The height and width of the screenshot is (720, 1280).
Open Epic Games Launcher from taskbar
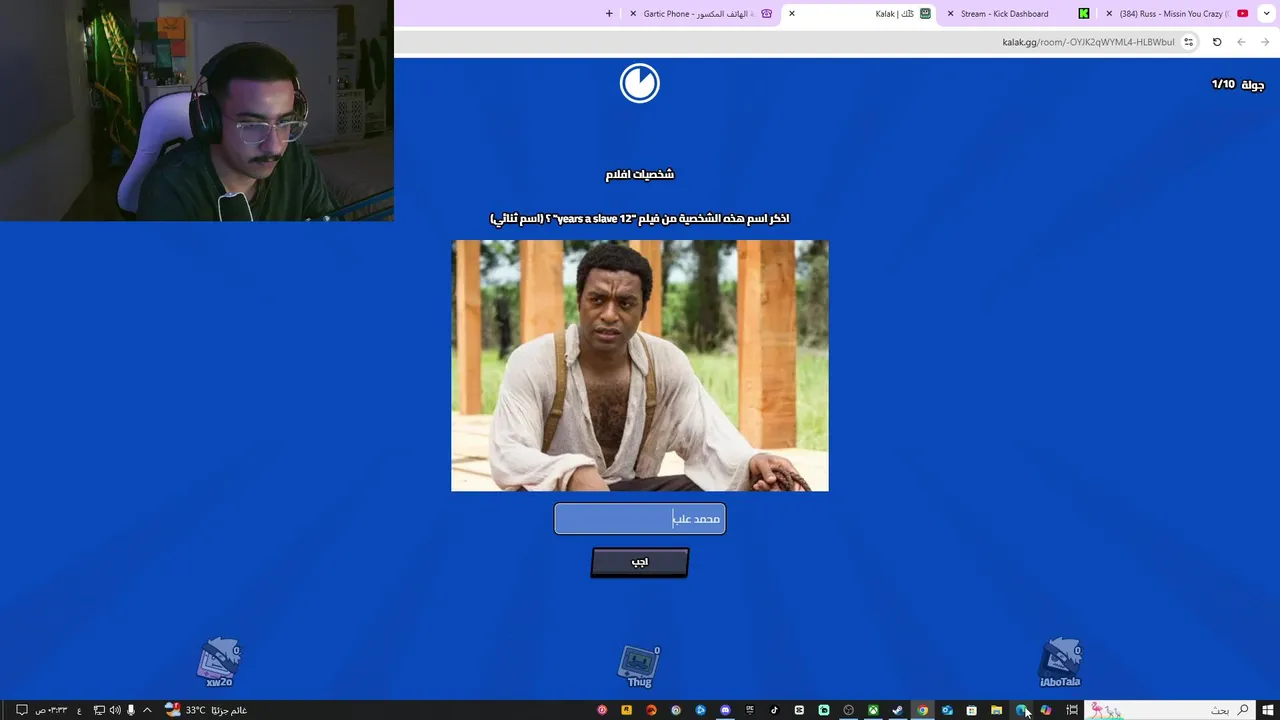pyautogui.click(x=750, y=710)
